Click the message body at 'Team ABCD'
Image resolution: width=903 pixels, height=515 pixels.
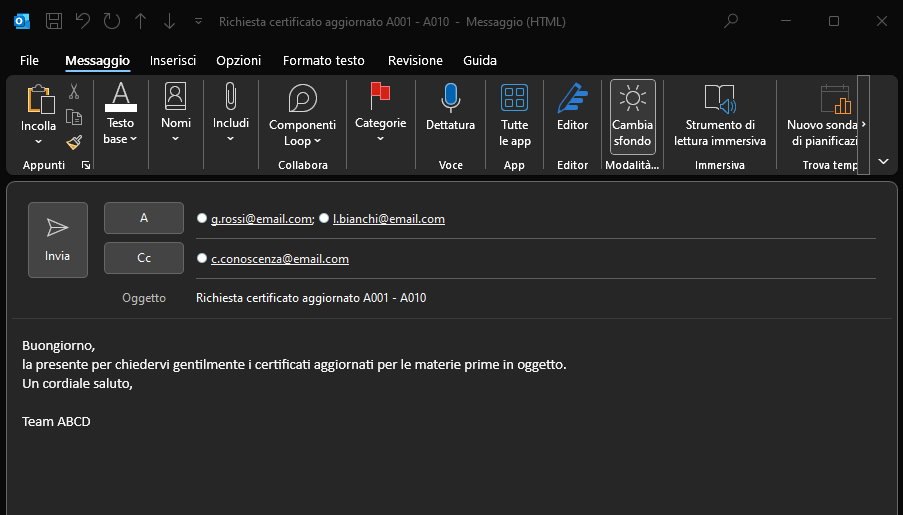tap(56, 422)
